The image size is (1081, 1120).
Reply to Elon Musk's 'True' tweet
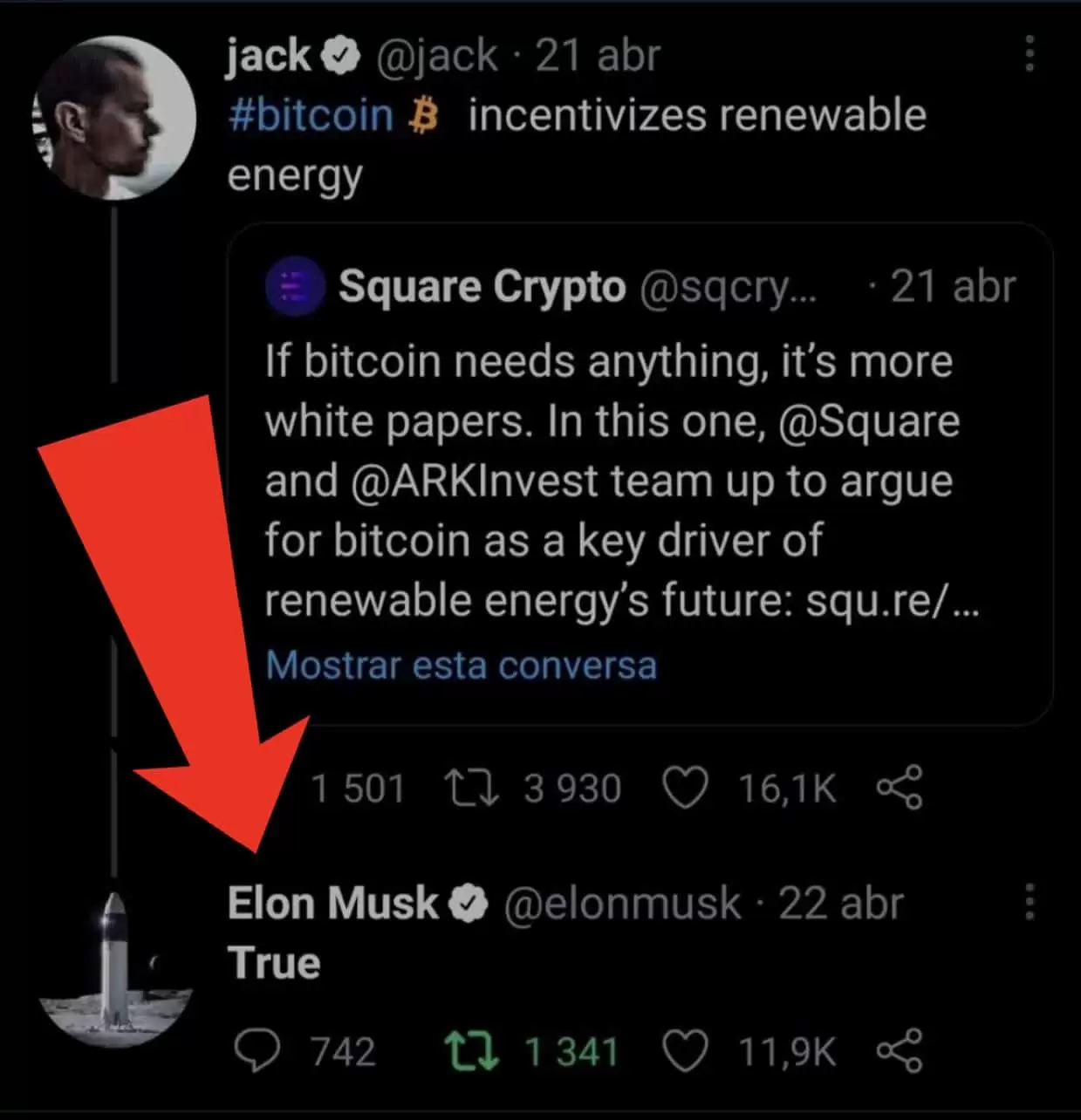[x=258, y=1051]
